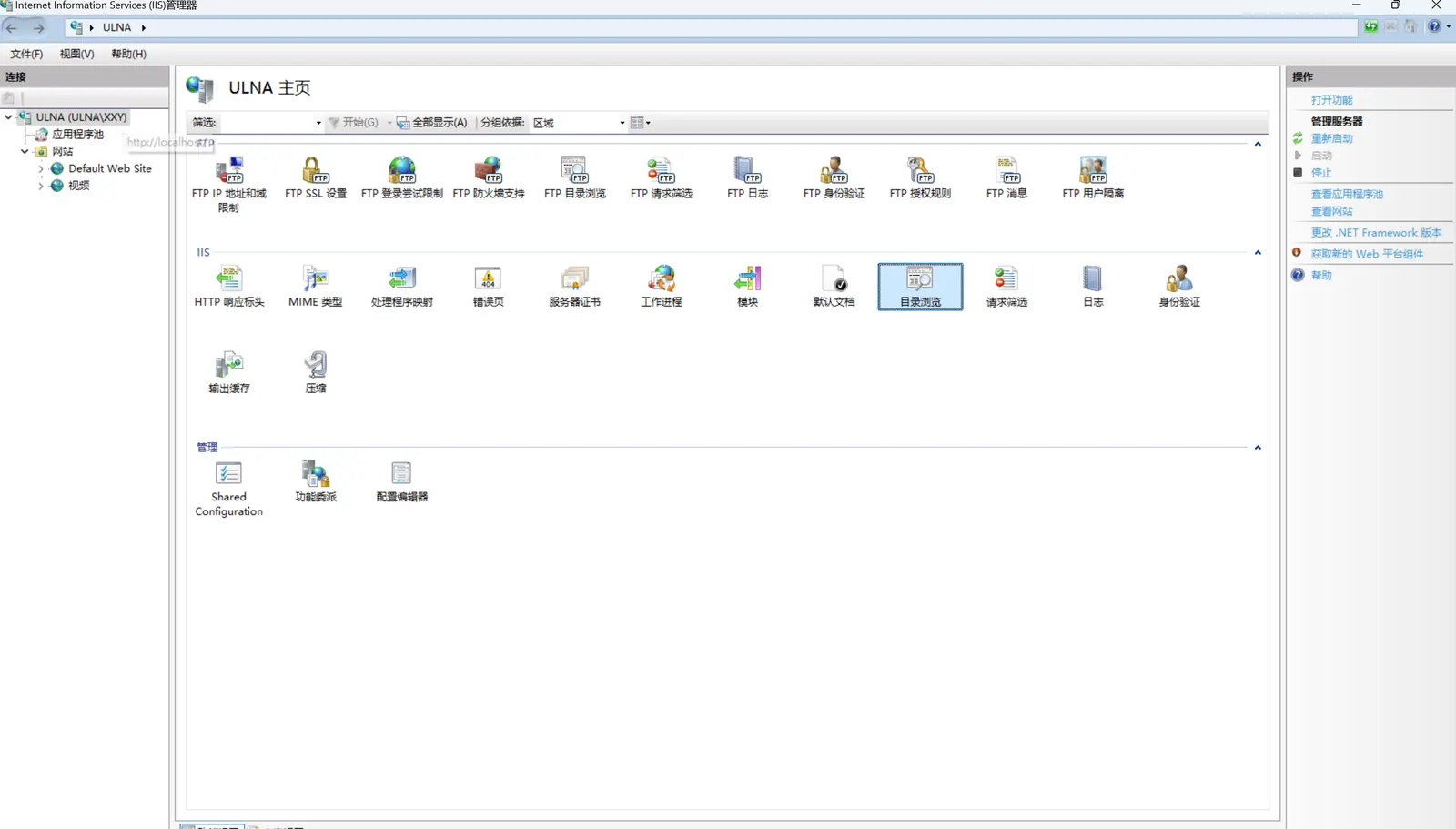The height and width of the screenshot is (829, 1456).
Task: Collapse the 网站 tree node
Action: [25, 152]
